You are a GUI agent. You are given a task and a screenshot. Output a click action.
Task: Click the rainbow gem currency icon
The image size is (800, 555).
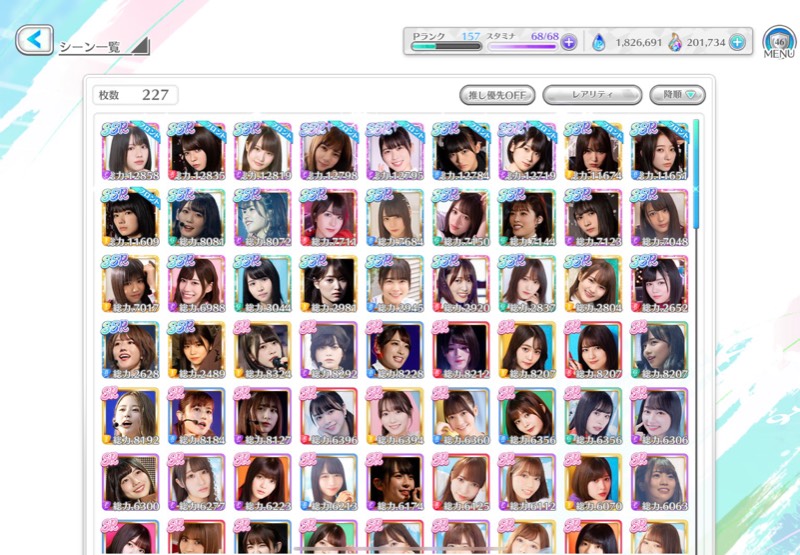click(x=674, y=42)
